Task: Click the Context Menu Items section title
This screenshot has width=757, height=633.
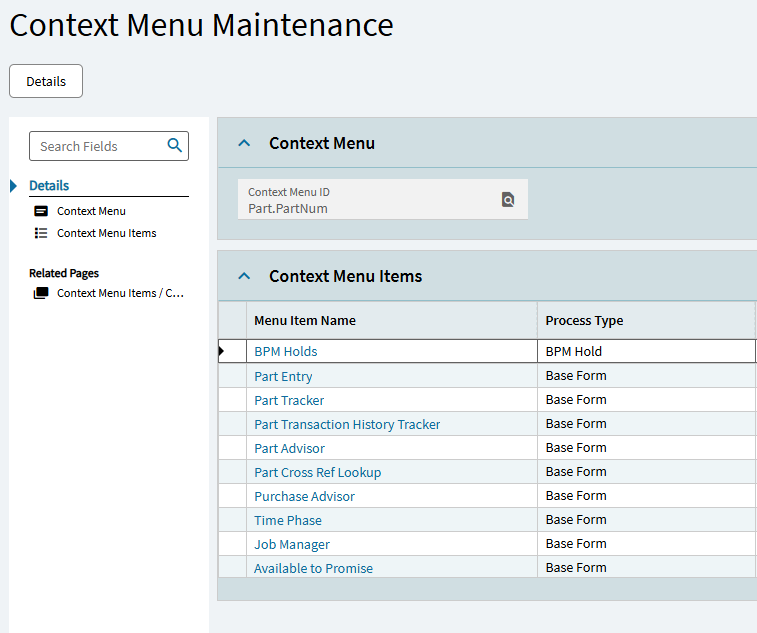Action: (346, 276)
